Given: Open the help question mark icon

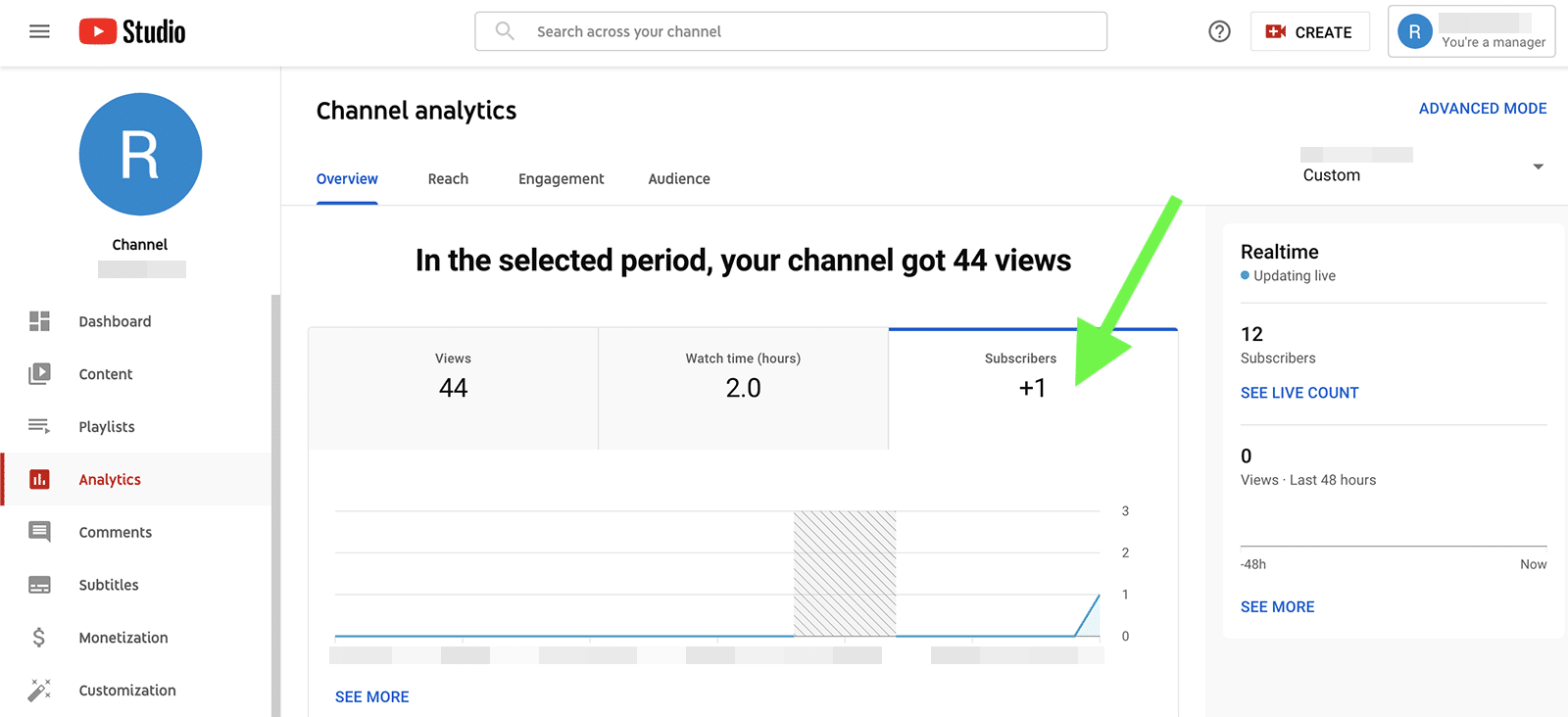Looking at the screenshot, I should pos(1219,32).
